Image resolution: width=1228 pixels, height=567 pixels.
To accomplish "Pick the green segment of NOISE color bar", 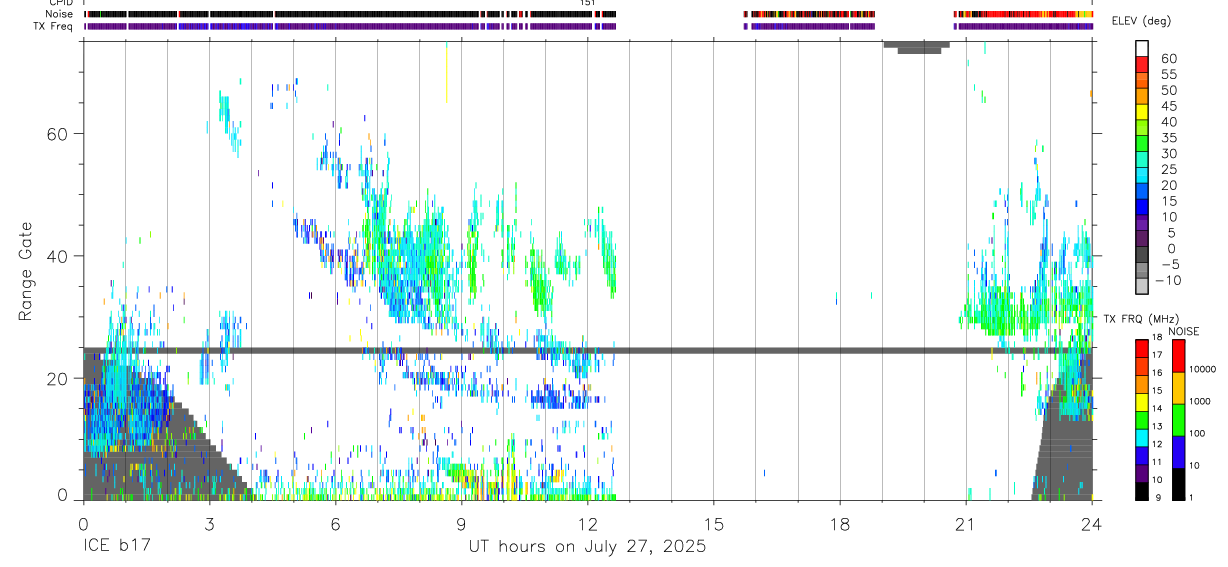I will tap(1178, 419).
